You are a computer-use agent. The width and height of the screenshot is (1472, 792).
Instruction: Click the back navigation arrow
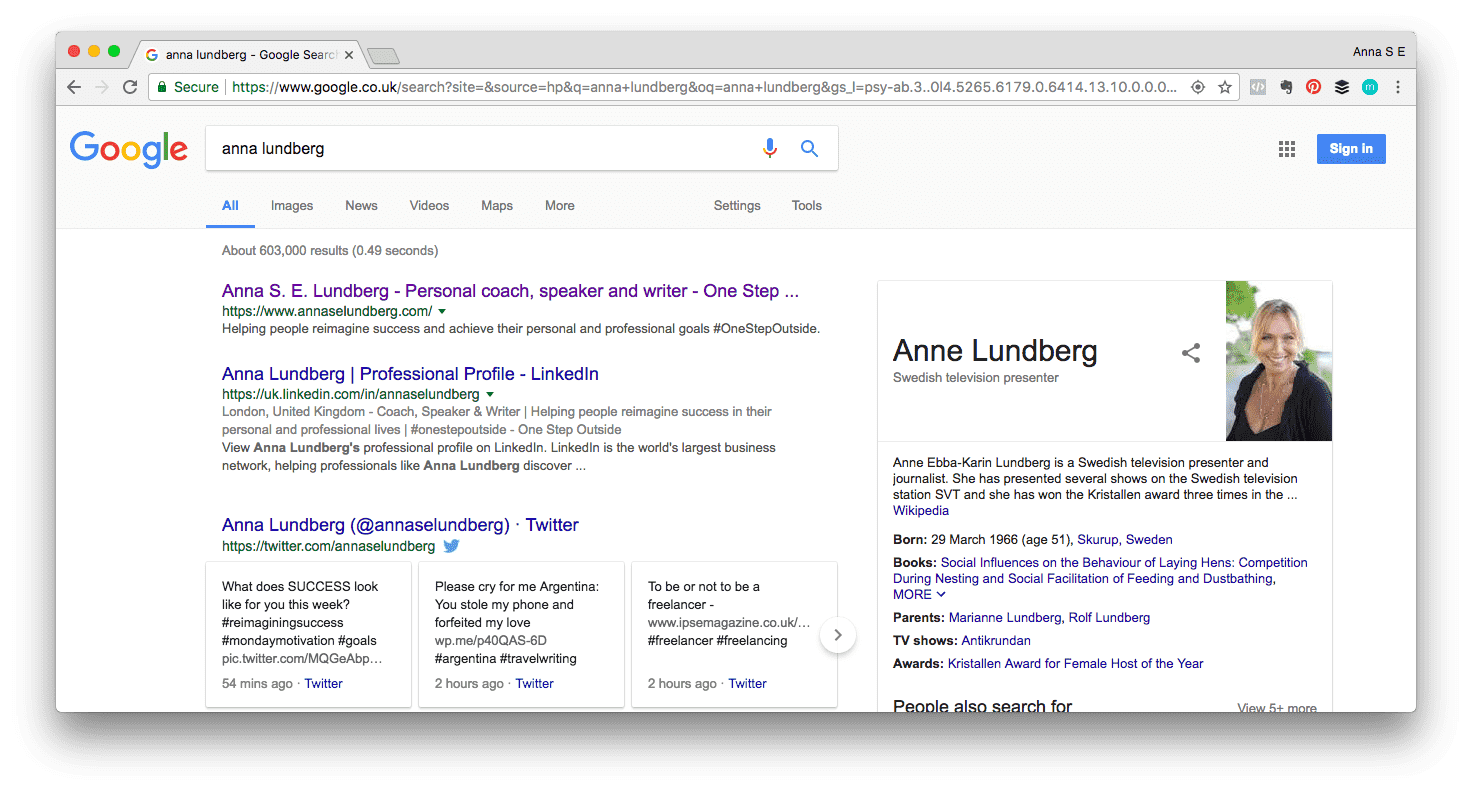tap(73, 87)
